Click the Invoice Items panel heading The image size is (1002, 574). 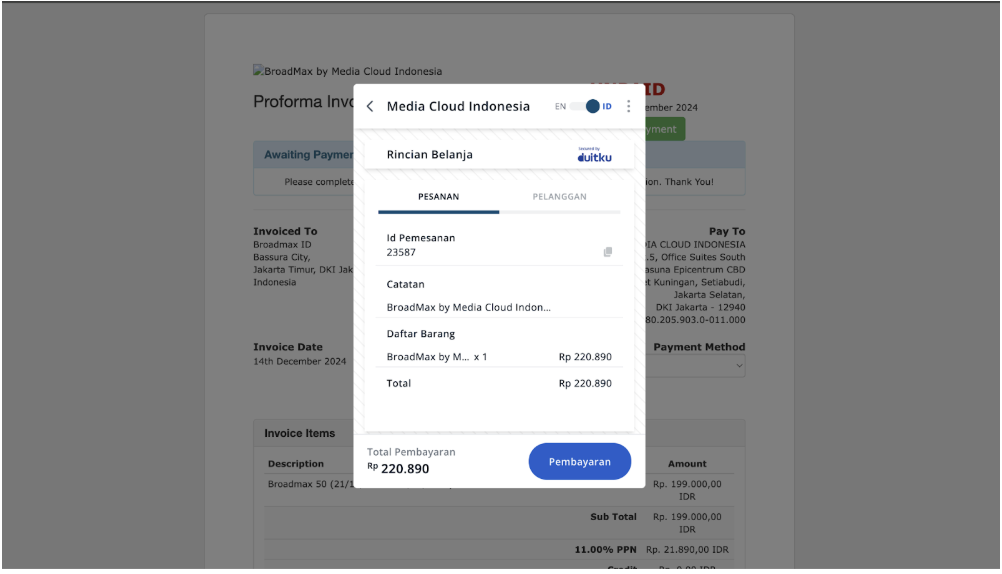click(299, 434)
